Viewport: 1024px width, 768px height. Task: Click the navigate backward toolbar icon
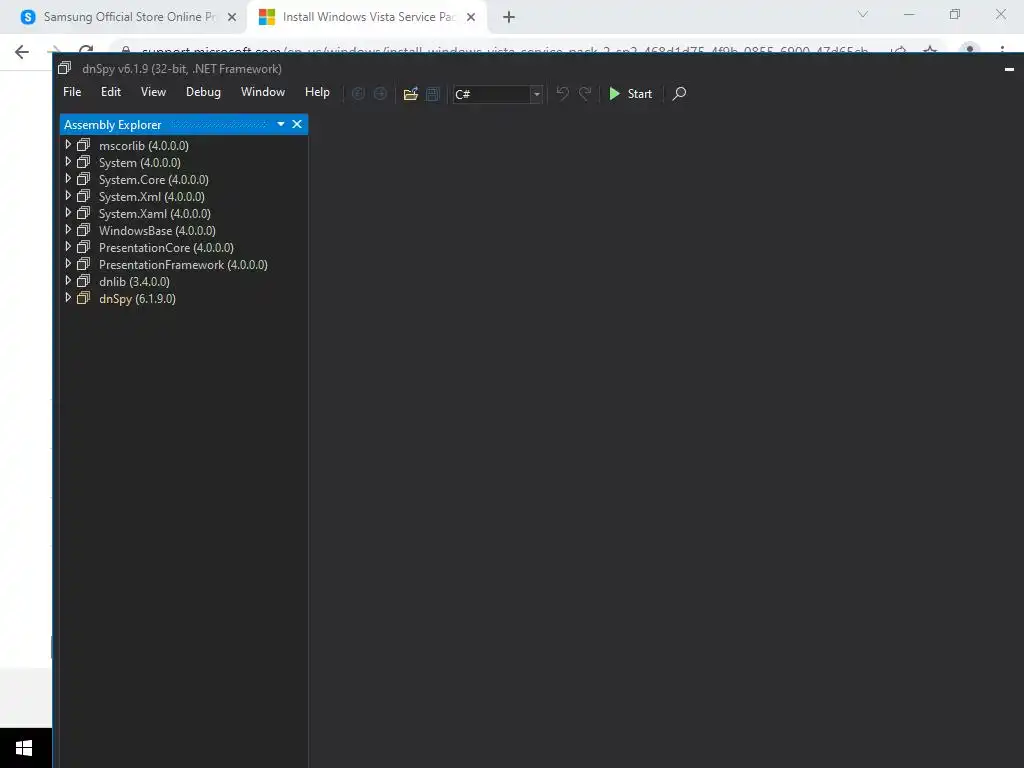[358, 94]
